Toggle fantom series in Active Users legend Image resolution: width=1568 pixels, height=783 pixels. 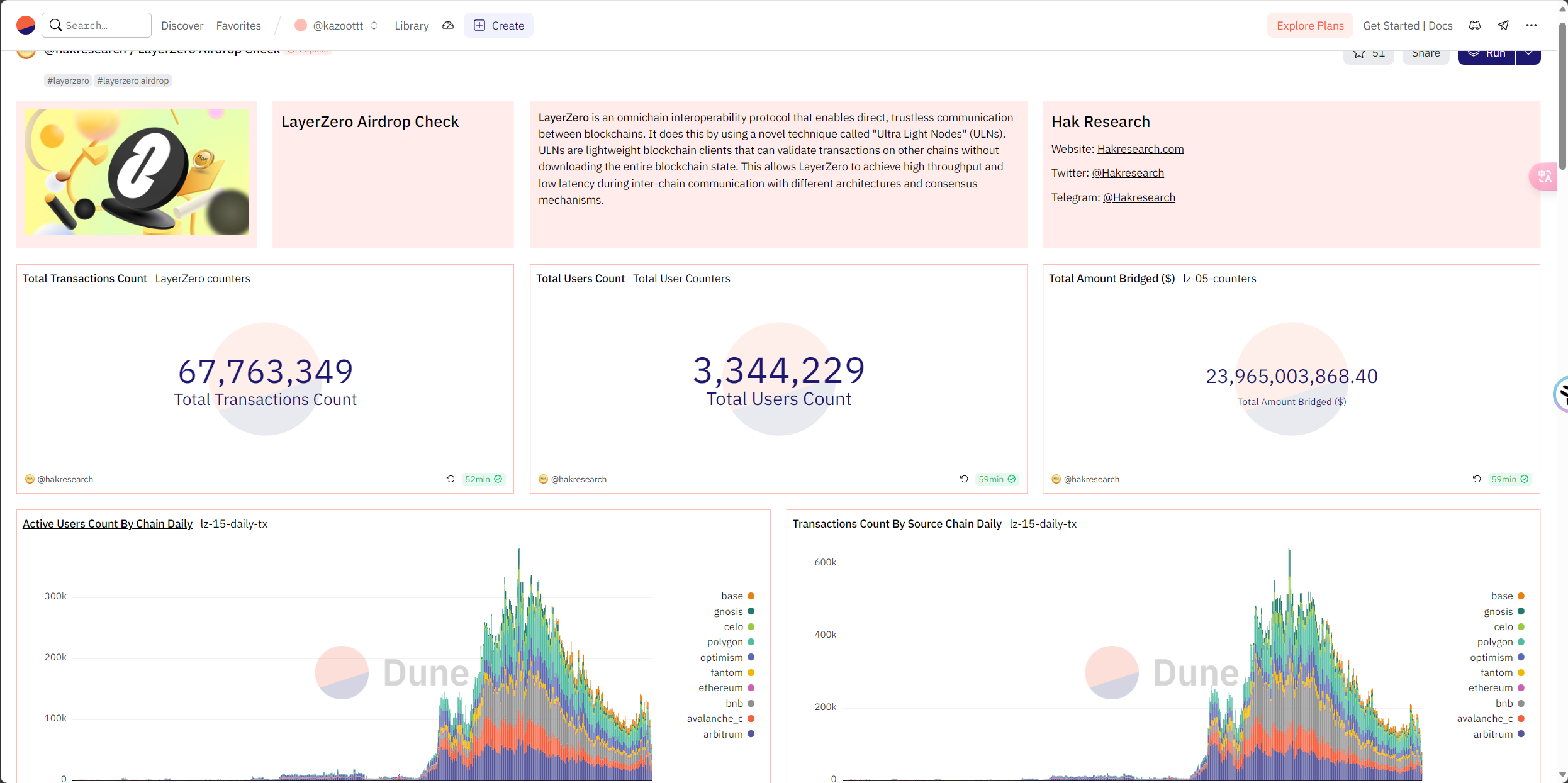click(x=732, y=673)
